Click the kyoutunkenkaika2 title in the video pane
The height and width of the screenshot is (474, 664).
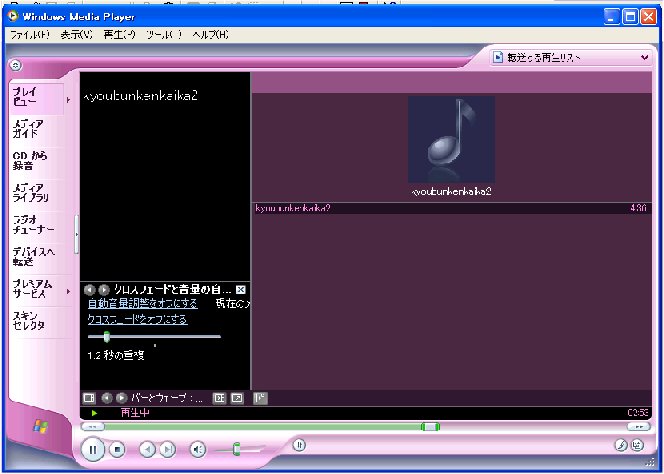[141, 96]
